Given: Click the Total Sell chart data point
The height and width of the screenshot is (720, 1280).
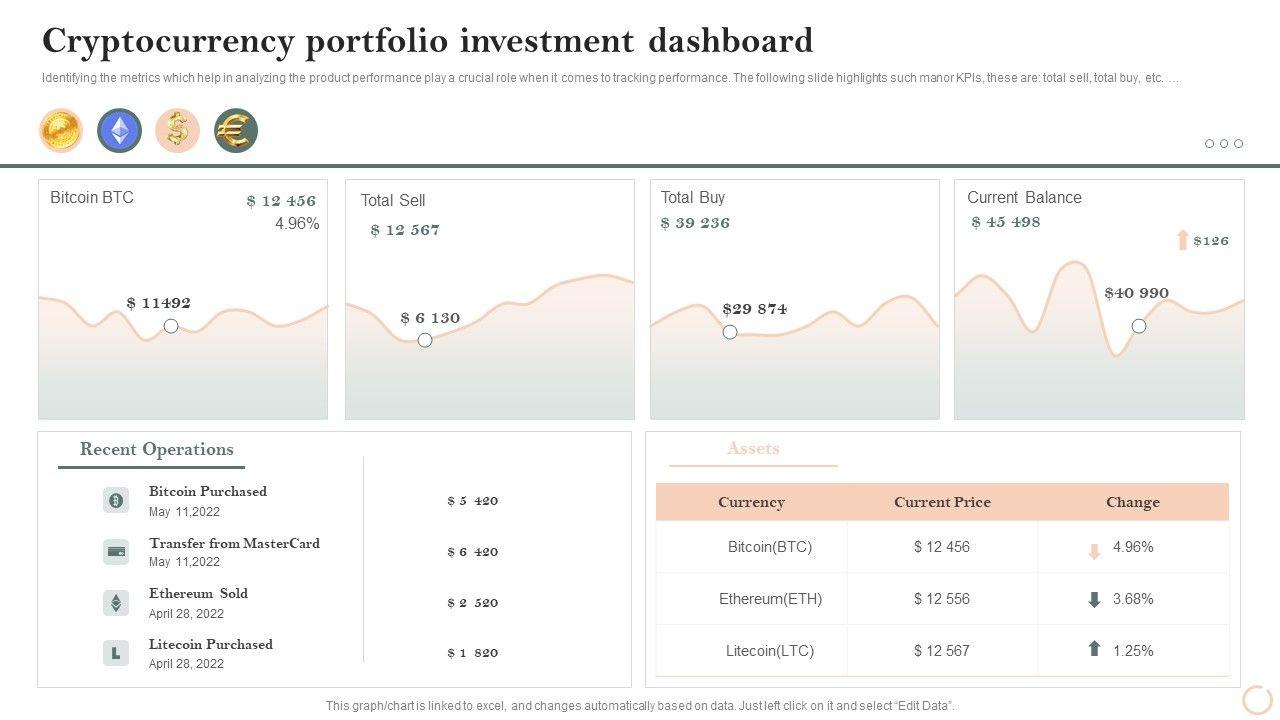Looking at the screenshot, I should point(425,340).
